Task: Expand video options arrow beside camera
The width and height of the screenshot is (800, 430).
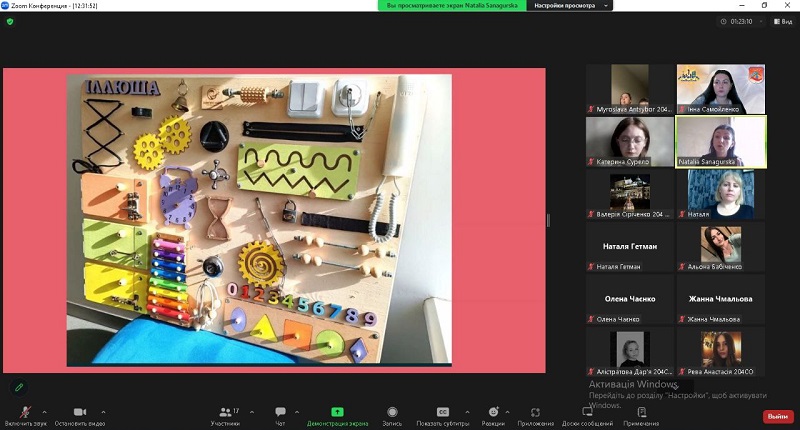Action: [103, 411]
